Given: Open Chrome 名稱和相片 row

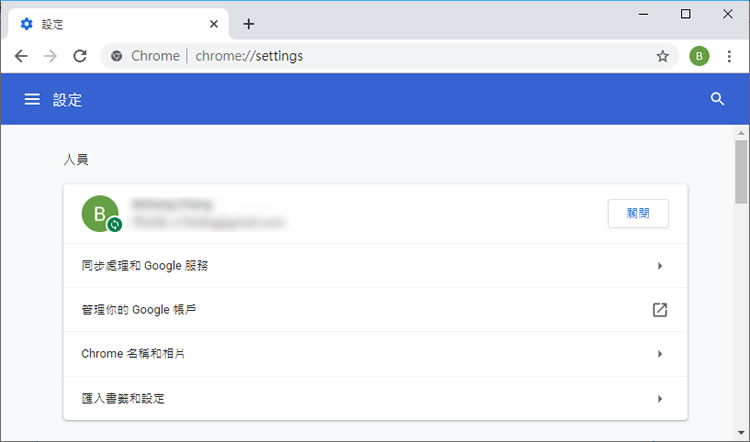Looking at the screenshot, I should pyautogui.click(x=375, y=354).
